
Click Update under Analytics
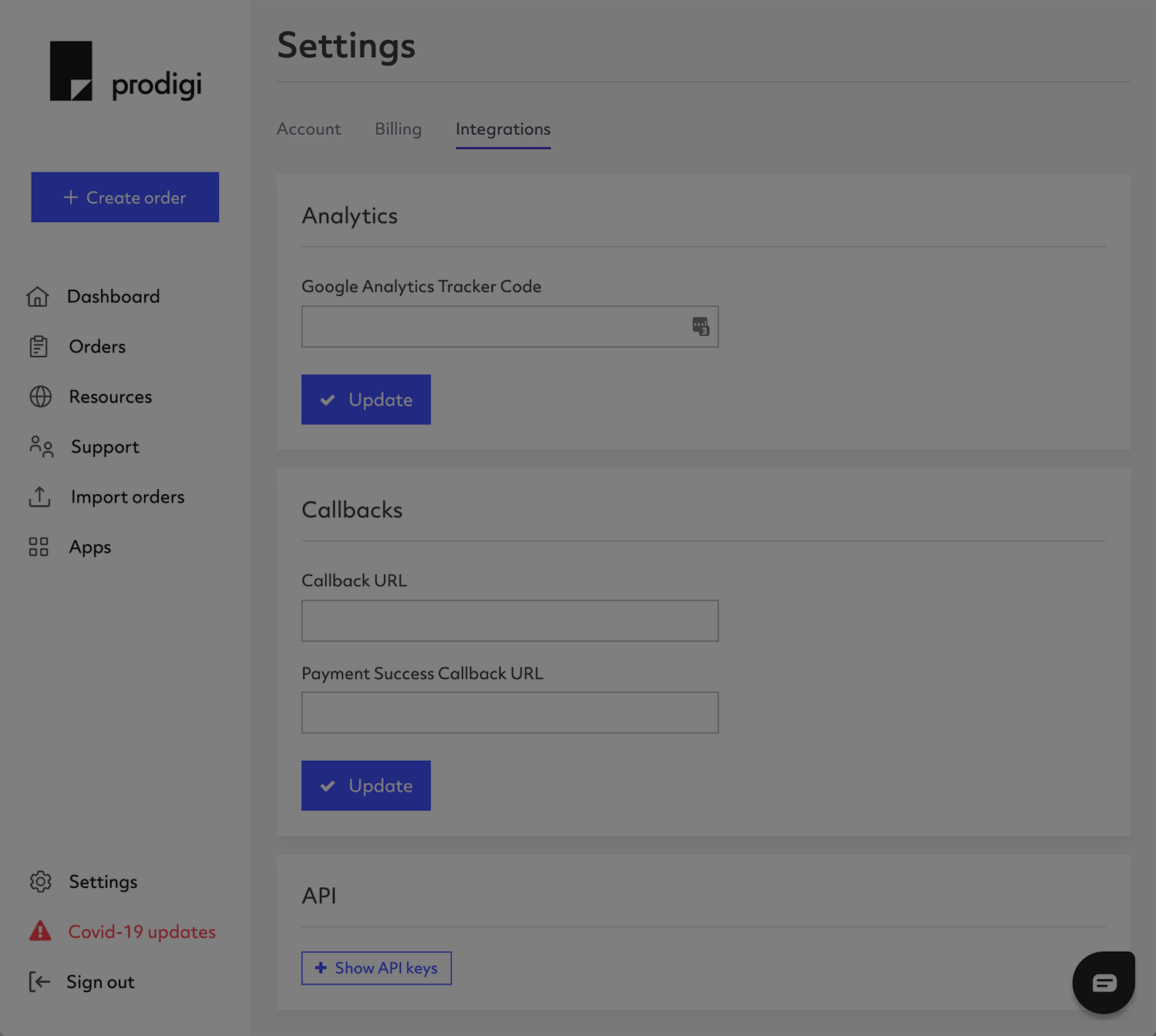tap(365, 399)
